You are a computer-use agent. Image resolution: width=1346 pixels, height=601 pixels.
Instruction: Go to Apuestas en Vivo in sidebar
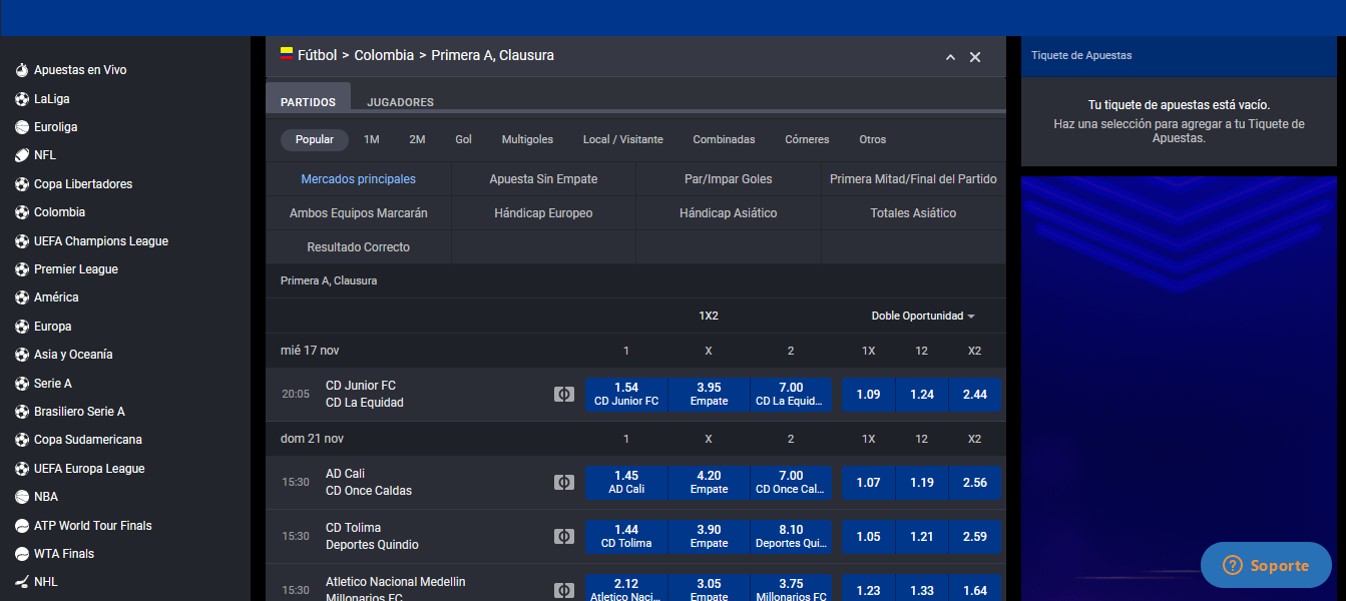(x=80, y=70)
